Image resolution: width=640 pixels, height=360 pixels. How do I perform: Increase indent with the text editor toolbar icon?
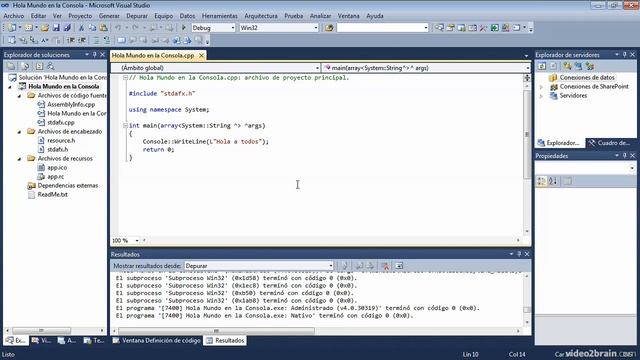[82, 40]
